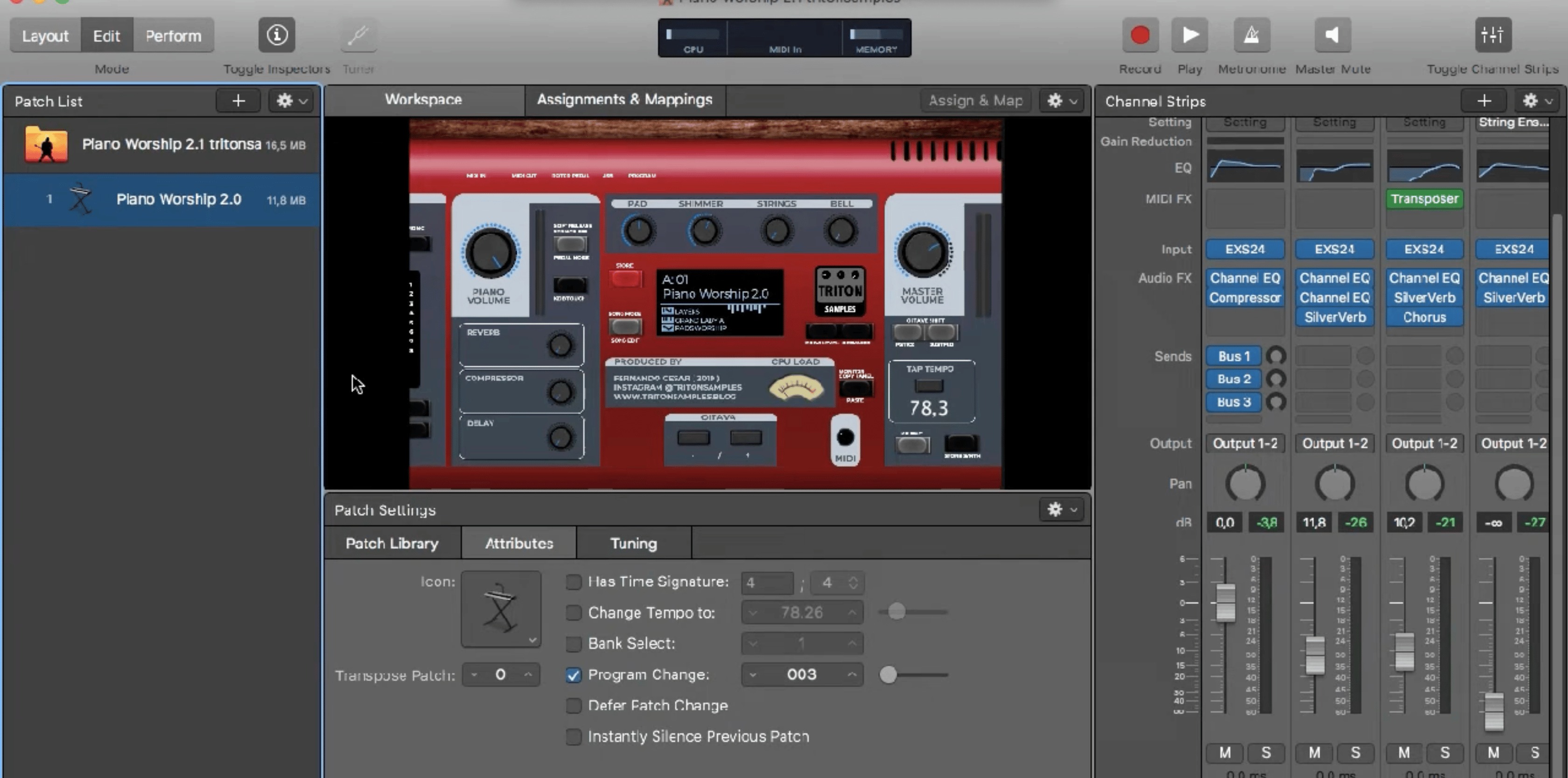Enable Change Tempo to checkbox
The width and height of the screenshot is (1568, 778).
574,612
